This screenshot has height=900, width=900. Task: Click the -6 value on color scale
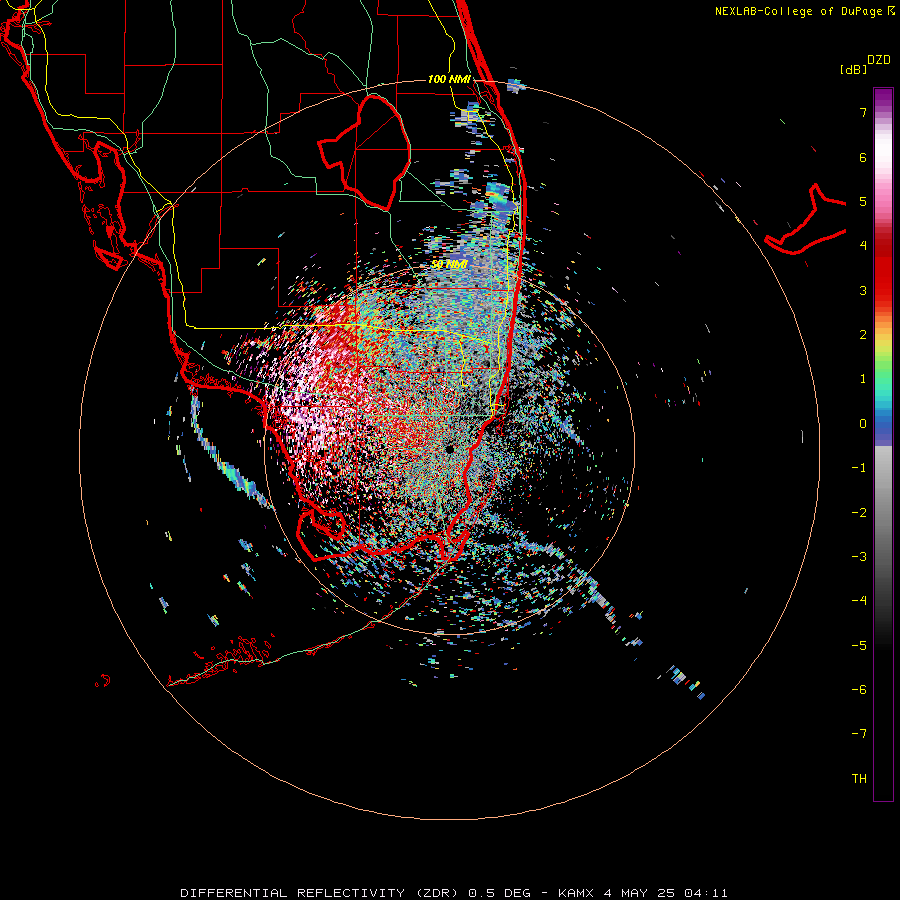point(859,690)
